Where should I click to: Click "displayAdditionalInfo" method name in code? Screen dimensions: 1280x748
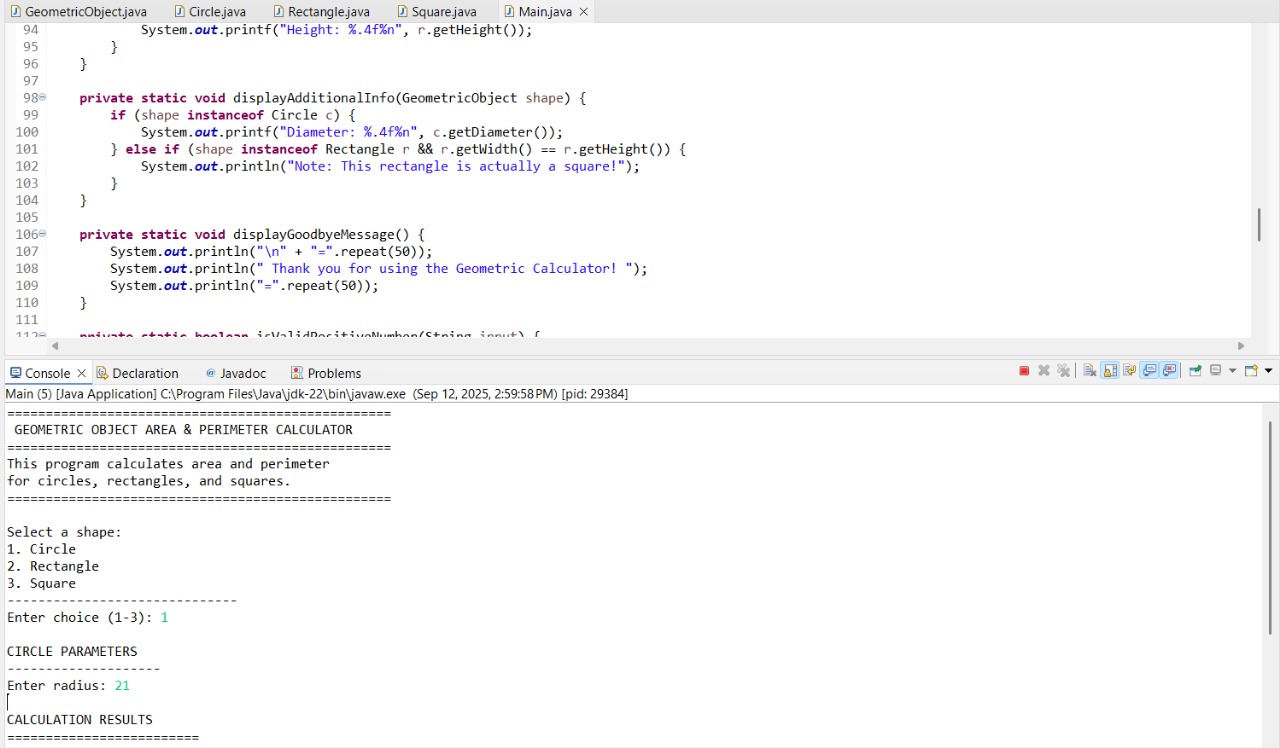[313, 98]
